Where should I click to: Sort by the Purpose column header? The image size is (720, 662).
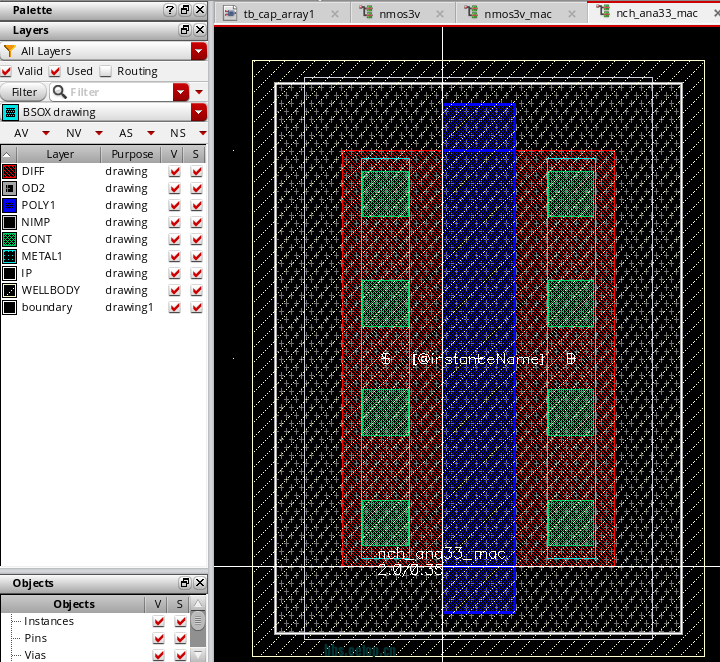click(132, 155)
